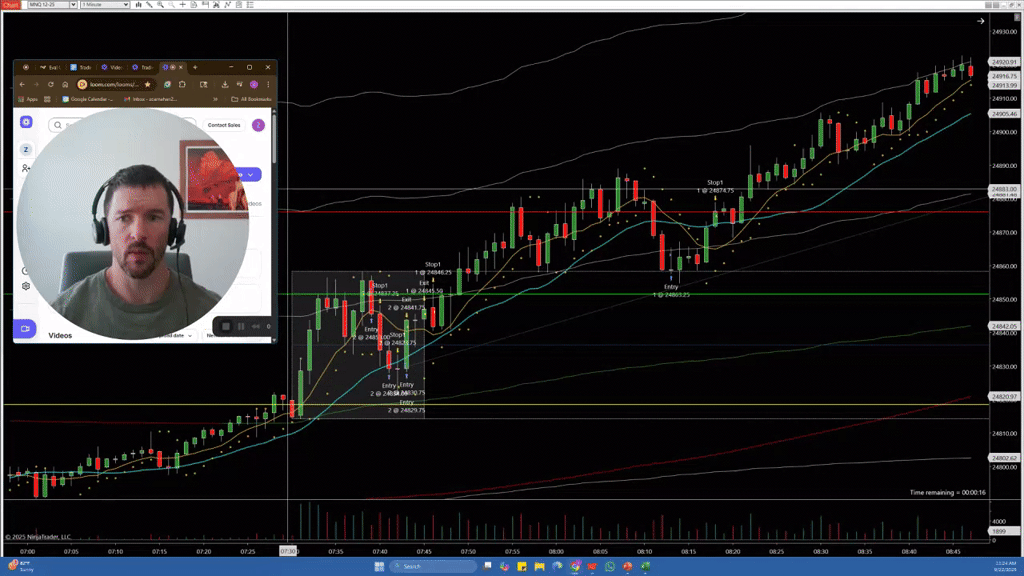The image size is (1024, 576).
Task: Select the Z workspace icon in Loom sidebar
Action: tap(26, 150)
